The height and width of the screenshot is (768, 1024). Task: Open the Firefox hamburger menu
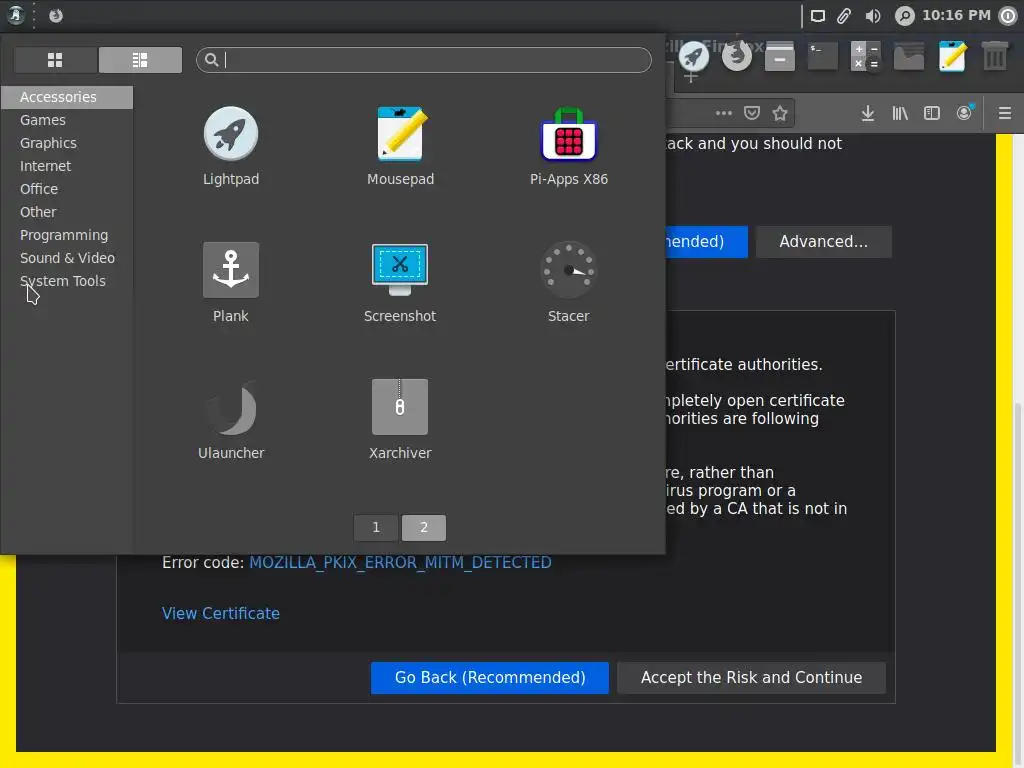1005,114
